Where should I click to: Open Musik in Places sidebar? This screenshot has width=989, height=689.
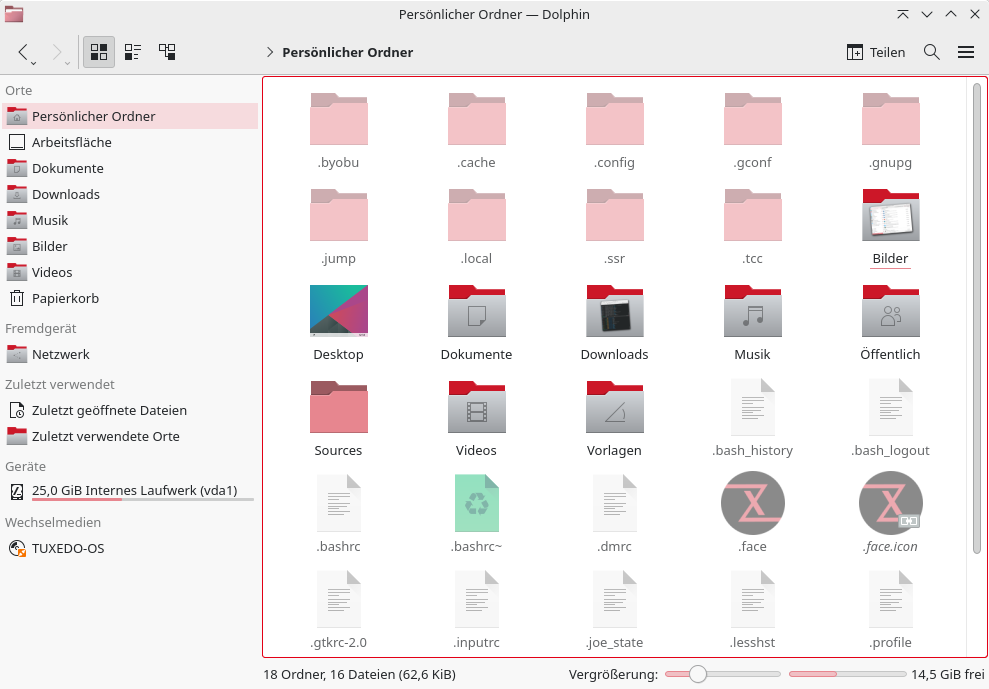tap(130, 220)
